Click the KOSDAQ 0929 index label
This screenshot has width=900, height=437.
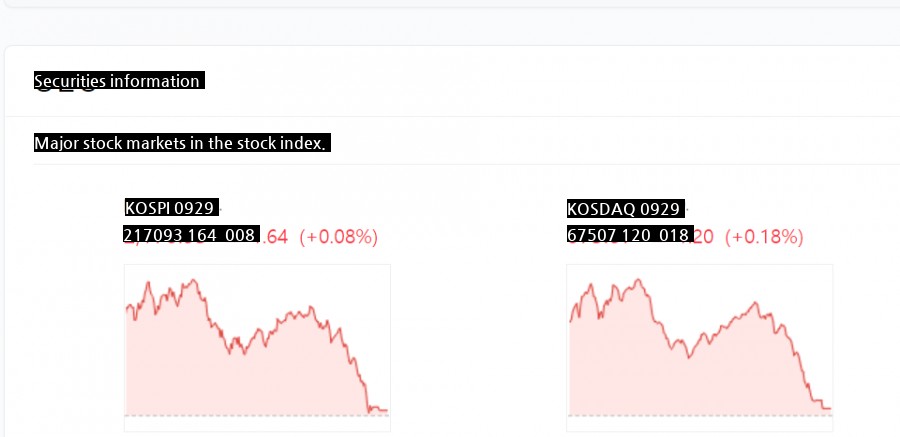coord(625,209)
